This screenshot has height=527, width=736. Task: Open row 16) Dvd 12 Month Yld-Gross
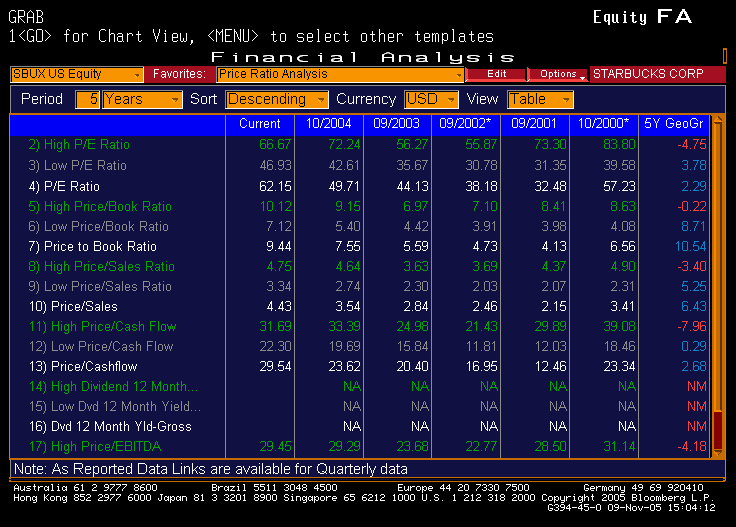click(110, 427)
